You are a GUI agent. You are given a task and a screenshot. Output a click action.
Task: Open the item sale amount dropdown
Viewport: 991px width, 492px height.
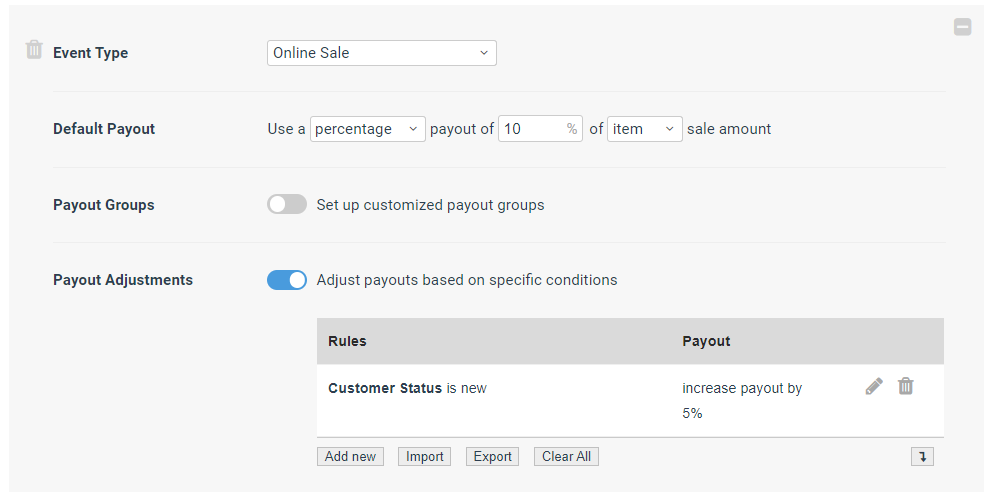(x=645, y=129)
